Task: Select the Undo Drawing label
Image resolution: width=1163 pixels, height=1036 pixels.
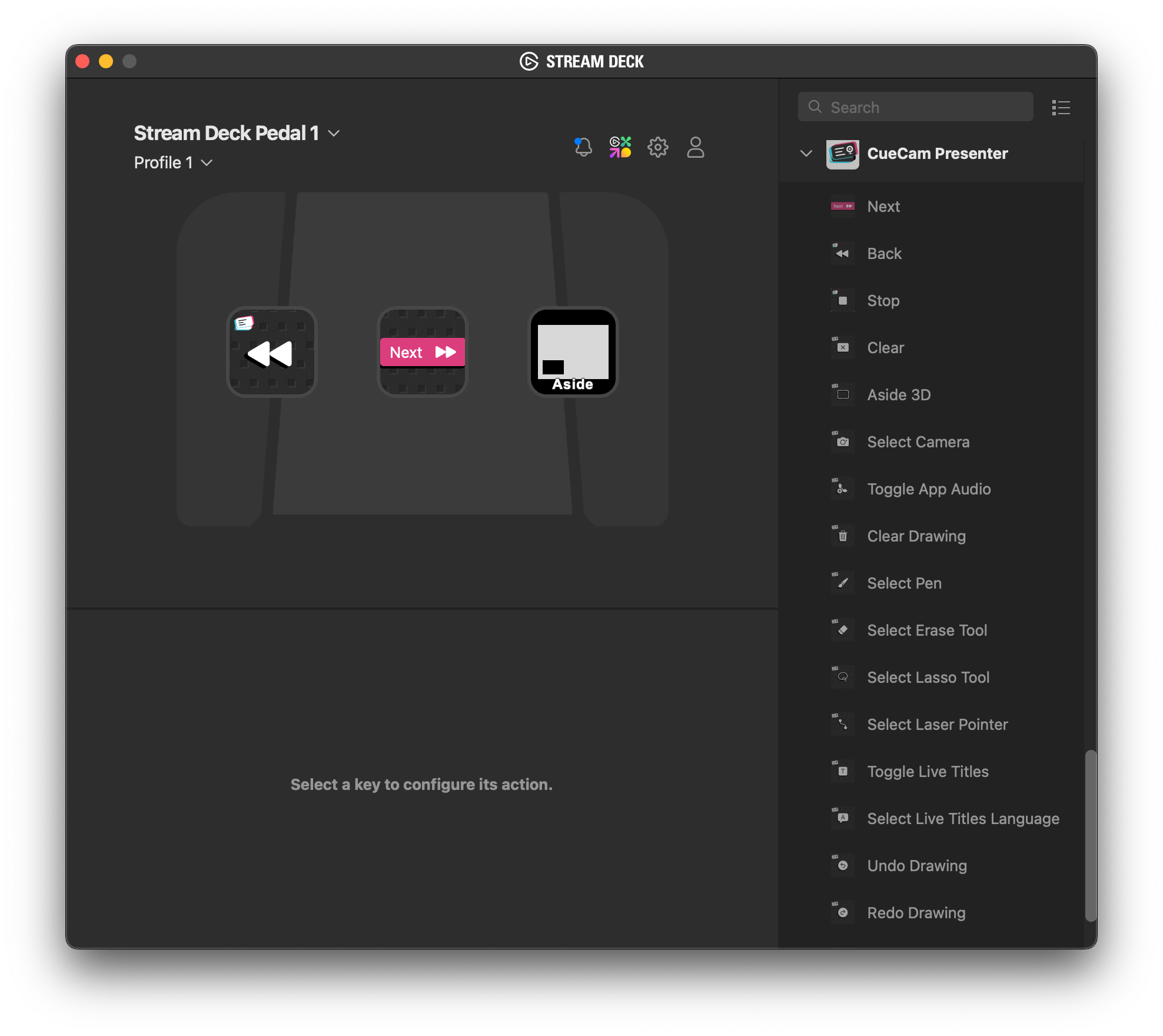Action: [917, 866]
